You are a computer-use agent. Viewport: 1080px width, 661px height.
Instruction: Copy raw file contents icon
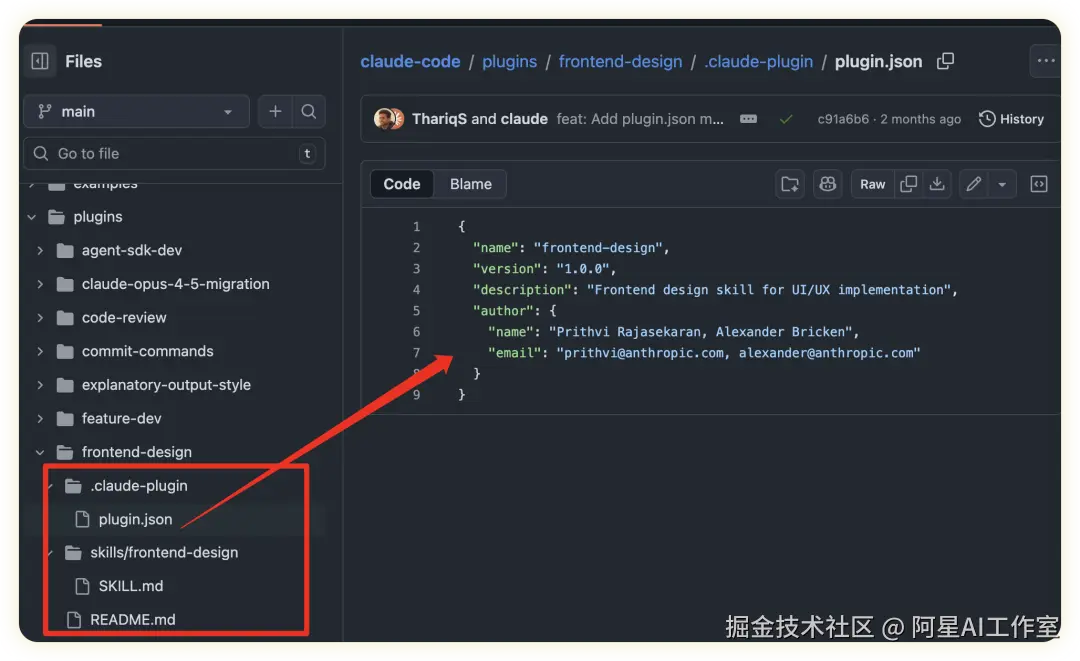pyautogui.click(x=908, y=185)
